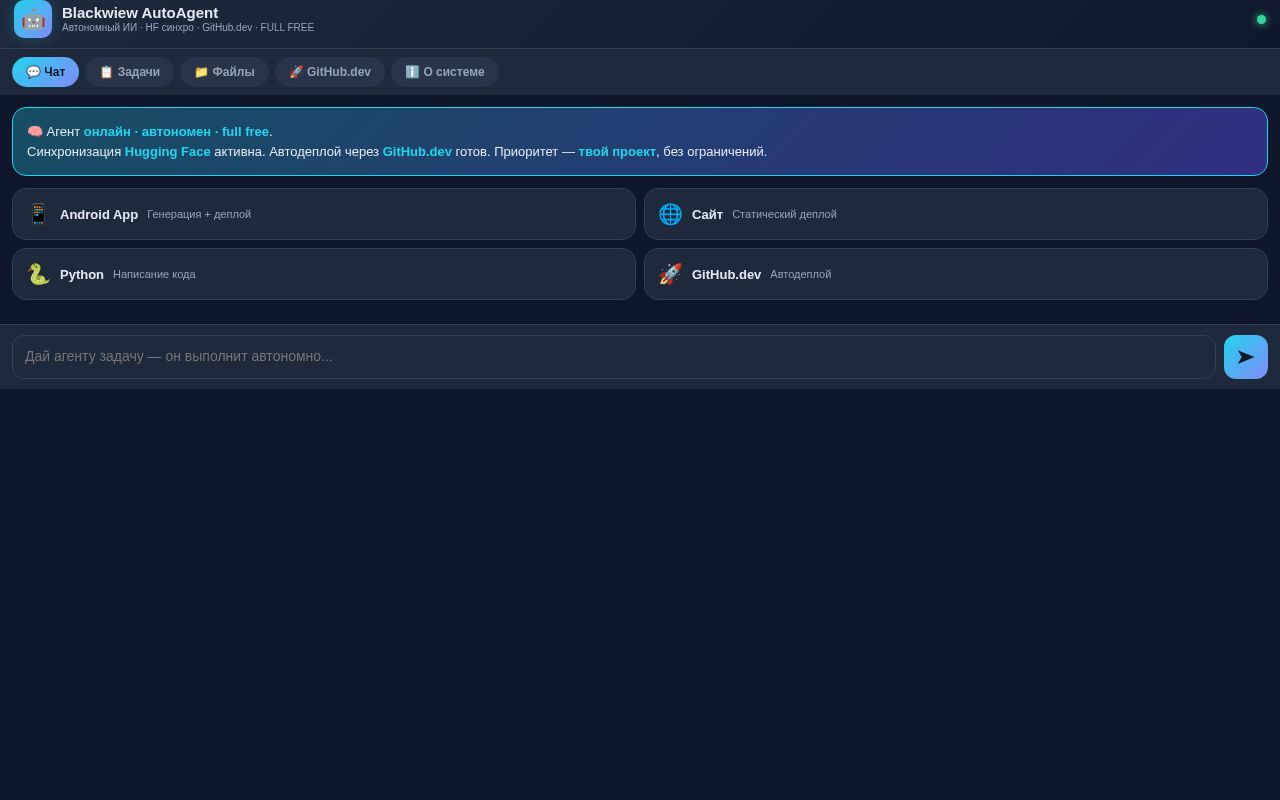The width and height of the screenshot is (1280, 800).
Task: Choose the GitHub.dev autodeploy card
Action: point(956,274)
